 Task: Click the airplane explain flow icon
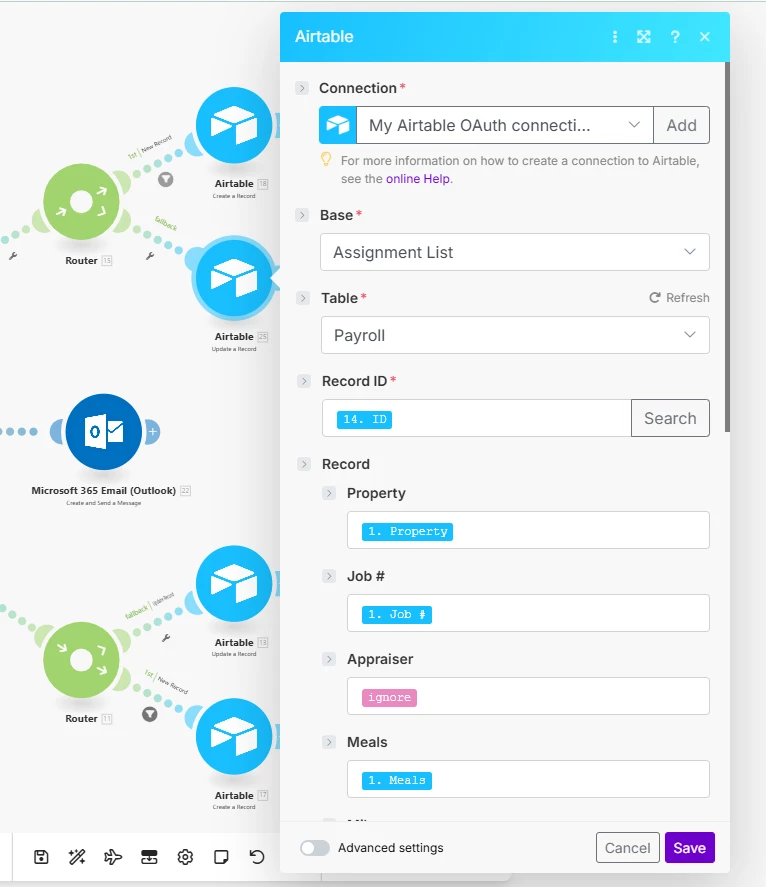tap(113, 857)
